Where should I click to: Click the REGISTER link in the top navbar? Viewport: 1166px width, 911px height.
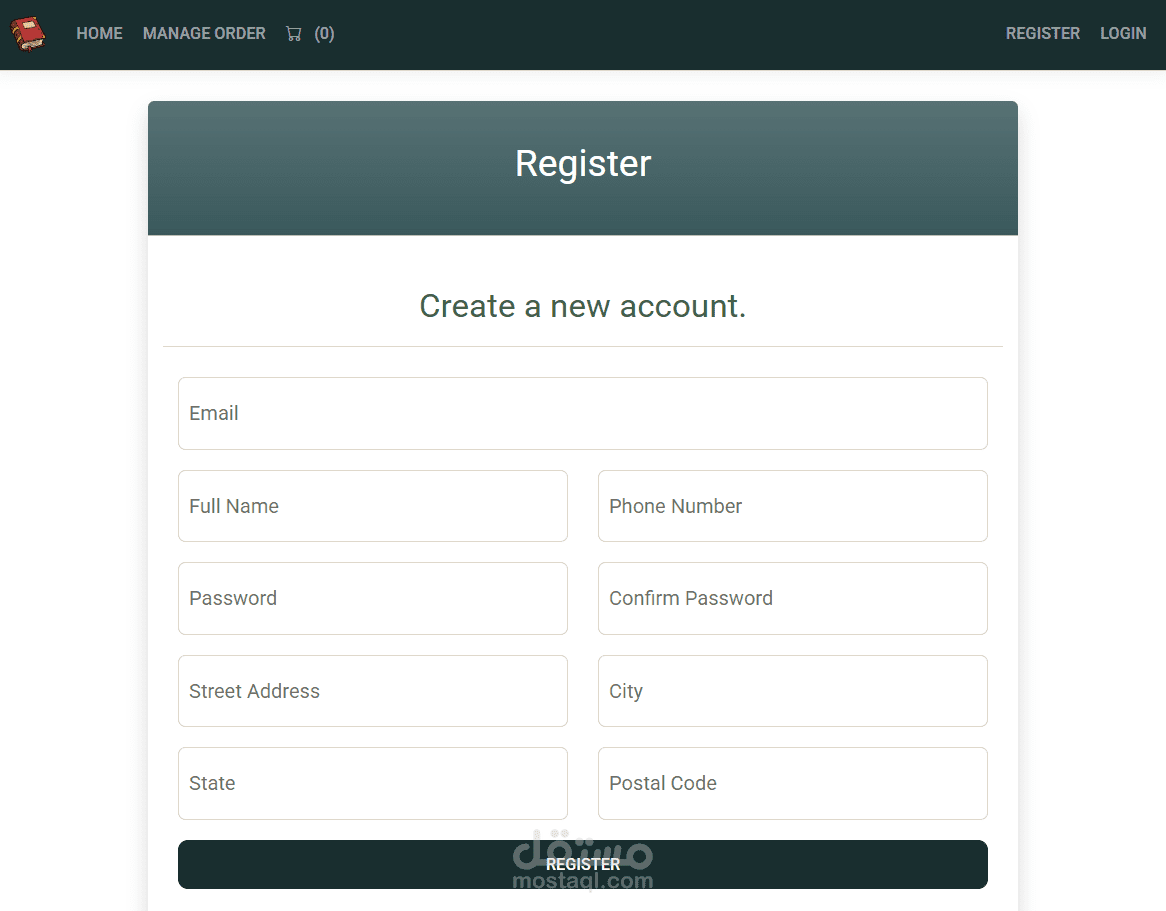[x=1042, y=34]
